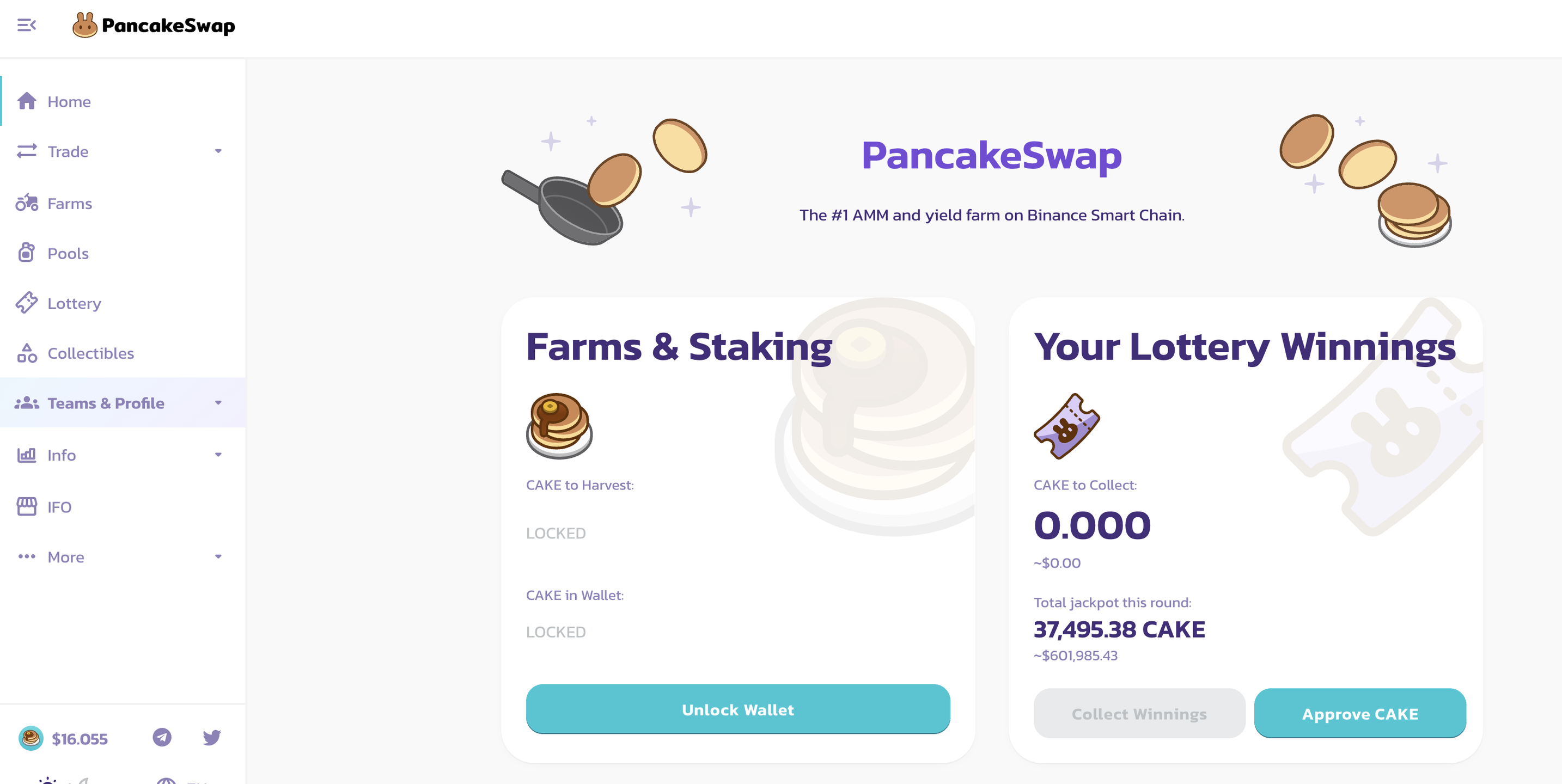Go to Home in sidebar

click(69, 101)
